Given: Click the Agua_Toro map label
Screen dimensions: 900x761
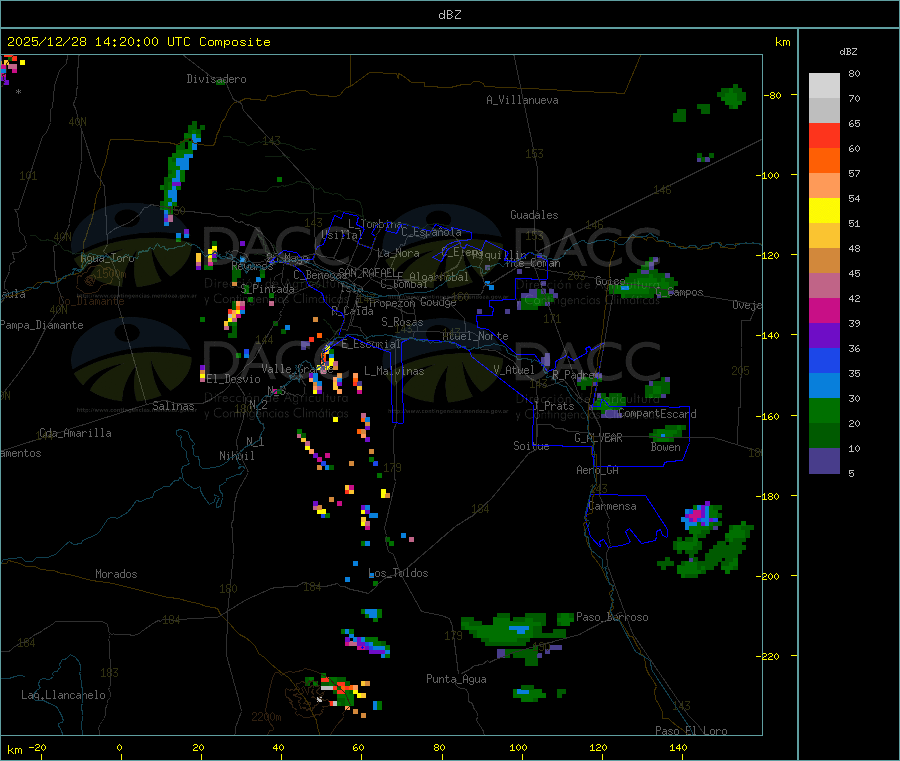Looking at the screenshot, I should (107, 258).
